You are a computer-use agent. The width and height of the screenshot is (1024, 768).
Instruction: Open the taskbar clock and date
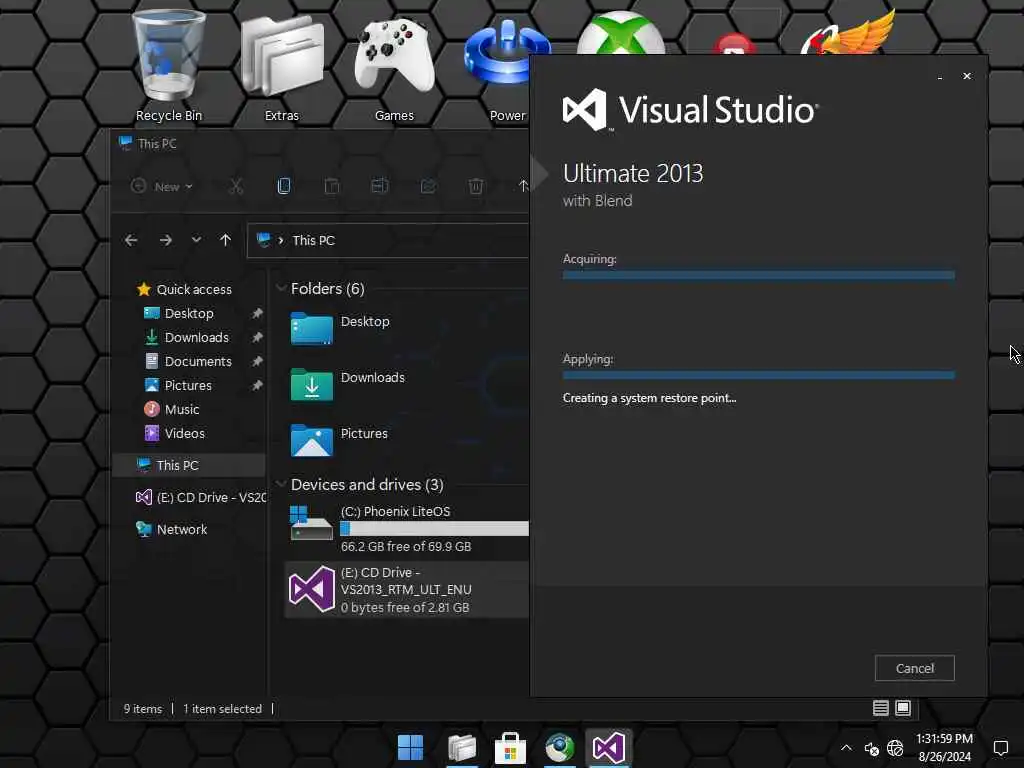(944, 748)
